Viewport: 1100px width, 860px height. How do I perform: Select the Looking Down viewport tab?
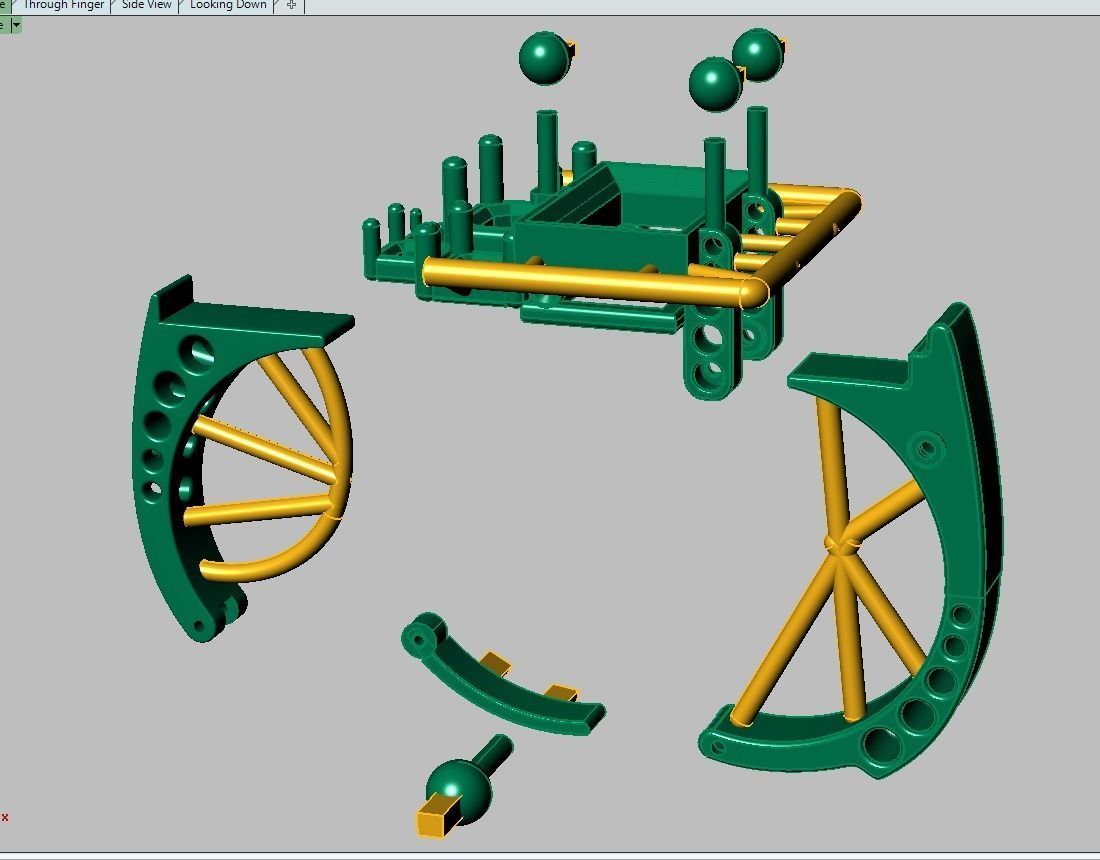point(228,5)
